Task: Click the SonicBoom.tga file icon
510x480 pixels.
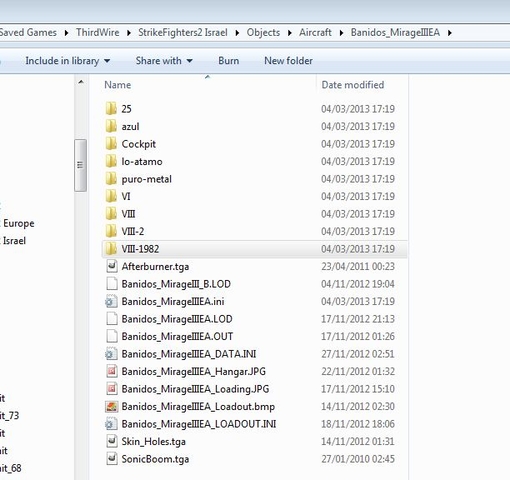Action: pyautogui.click(x=111, y=459)
